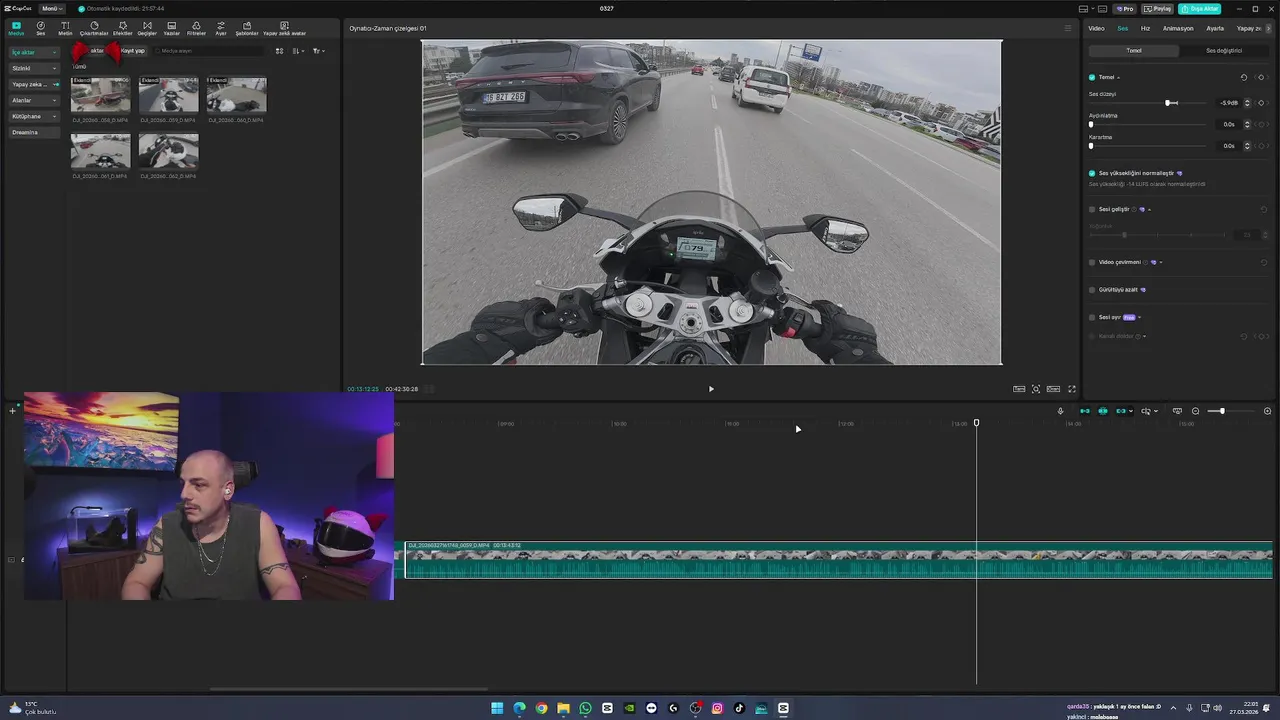
Task: Expand İçe aktar sidebar section
Action: pos(35,52)
